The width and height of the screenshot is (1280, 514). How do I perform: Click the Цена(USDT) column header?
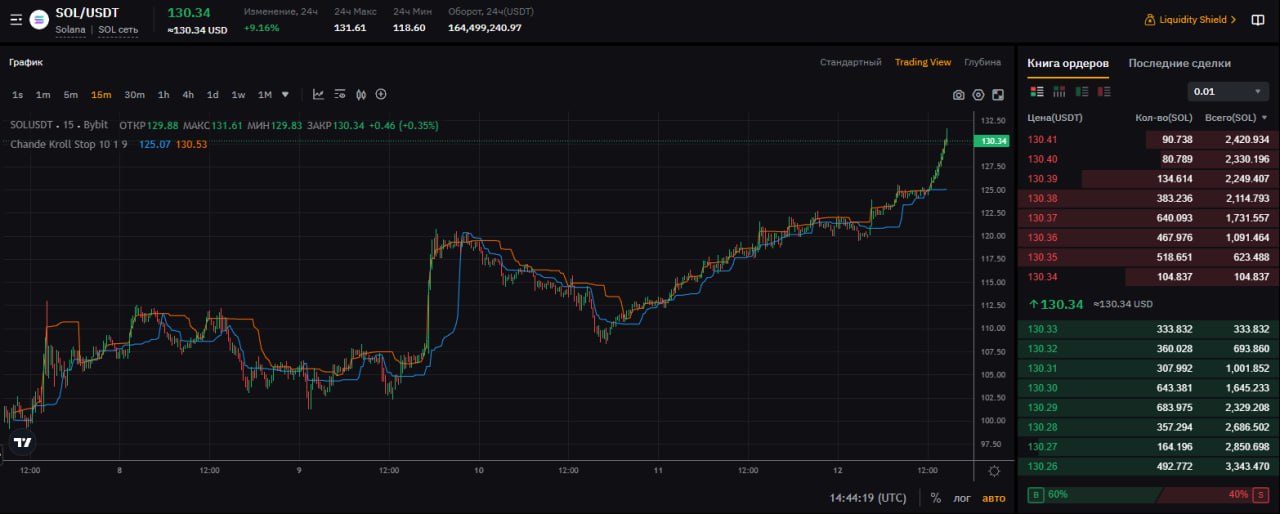click(1055, 118)
